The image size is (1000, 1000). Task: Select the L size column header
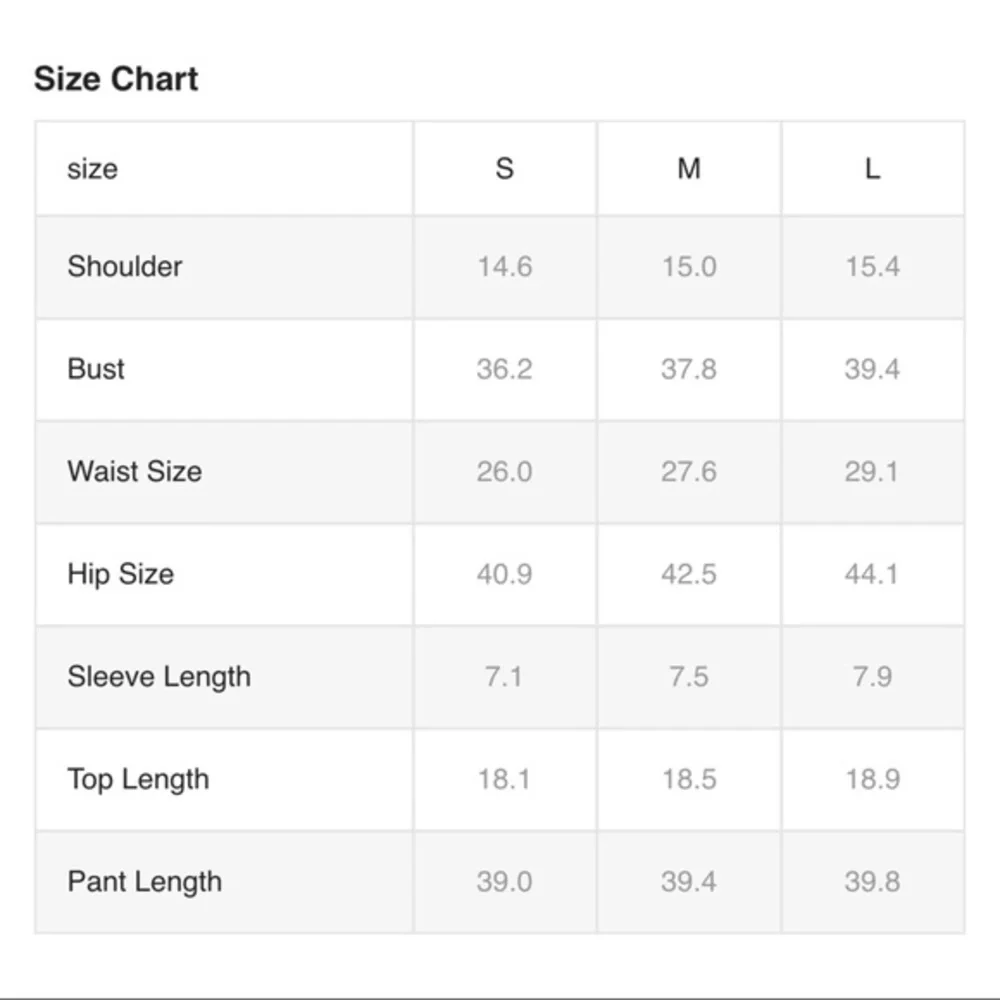pyautogui.click(x=872, y=168)
